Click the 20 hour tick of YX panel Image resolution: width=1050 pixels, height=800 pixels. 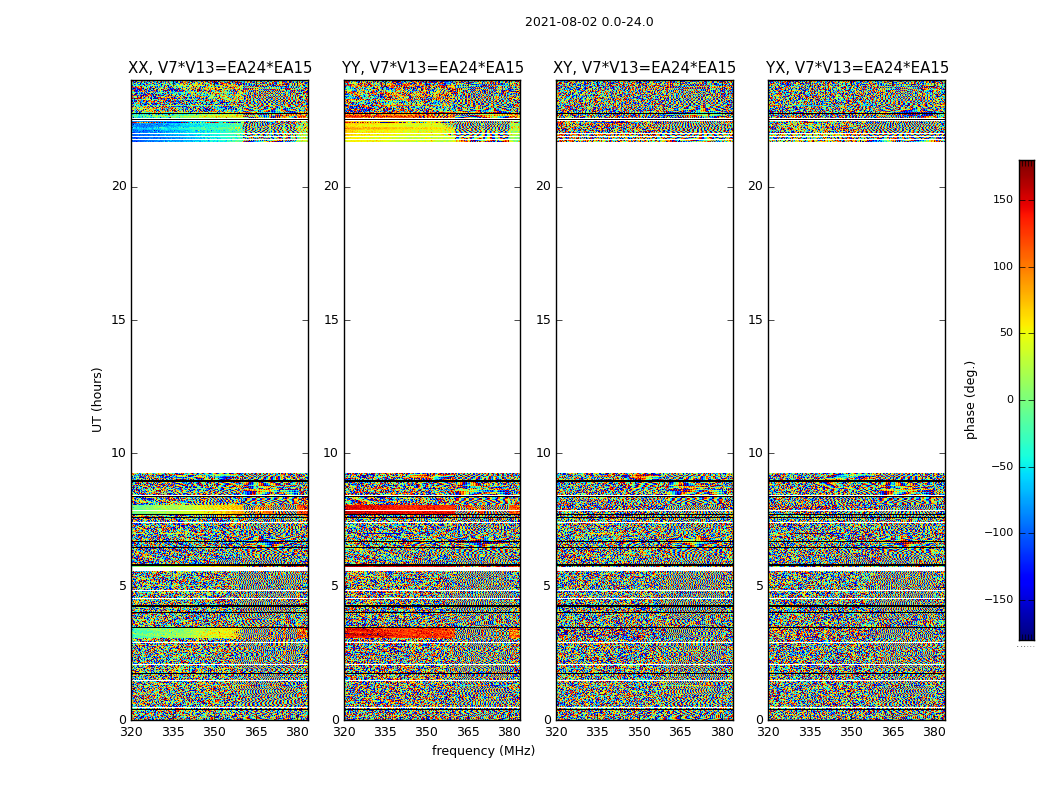coord(755,186)
